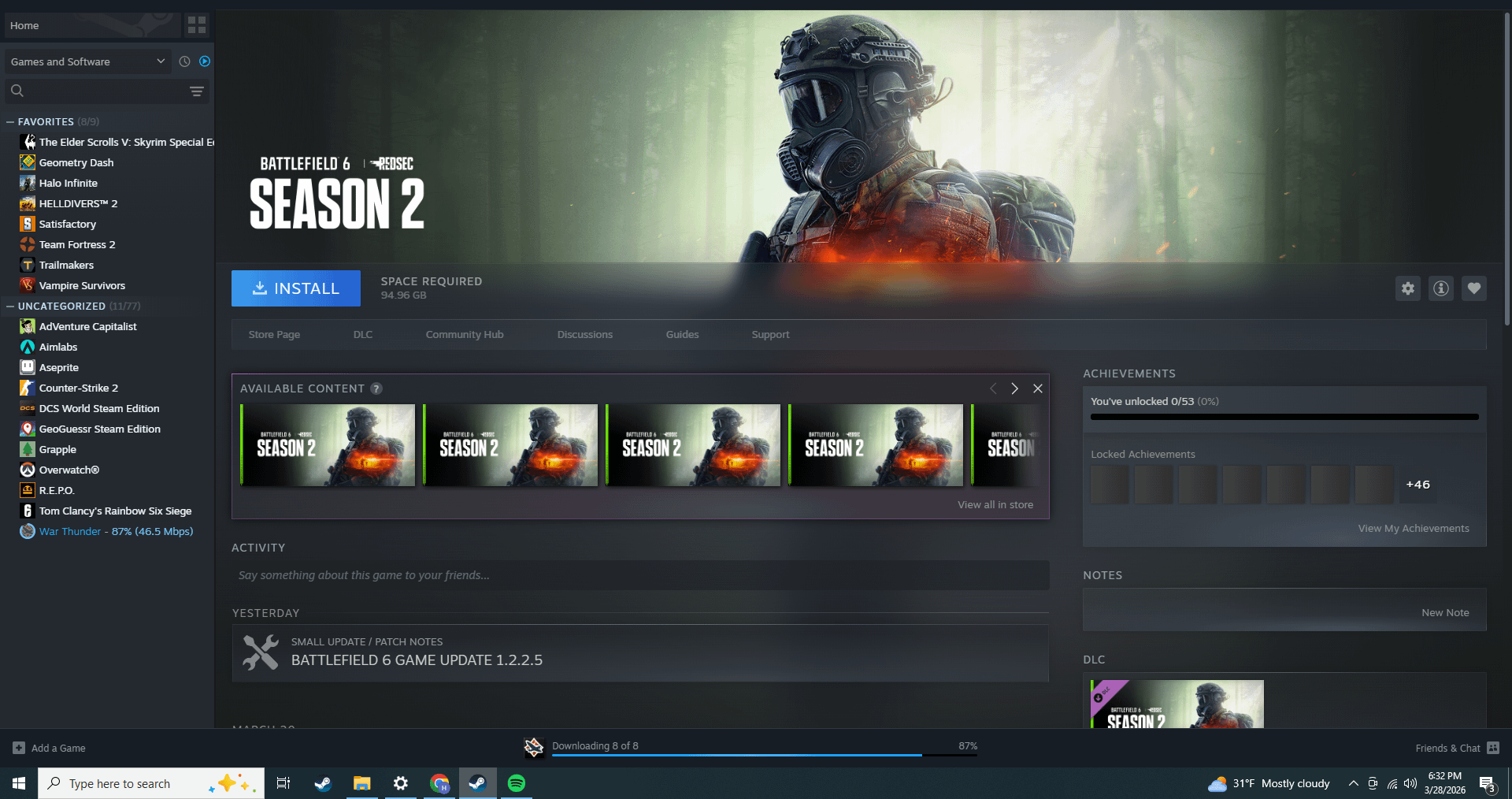Screen dimensions: 1512x799
Task: Open the Games and Software dropdown
Action: point(87,61)
